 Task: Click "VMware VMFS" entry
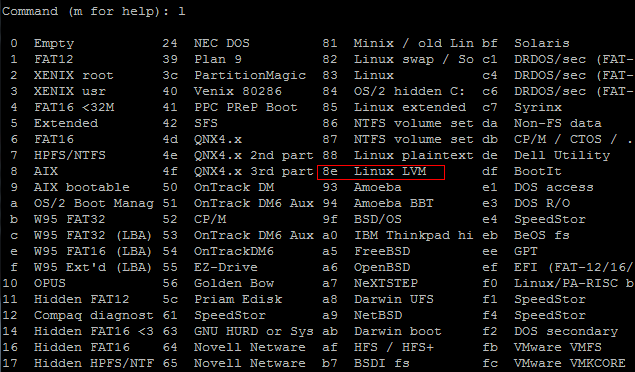558,347
